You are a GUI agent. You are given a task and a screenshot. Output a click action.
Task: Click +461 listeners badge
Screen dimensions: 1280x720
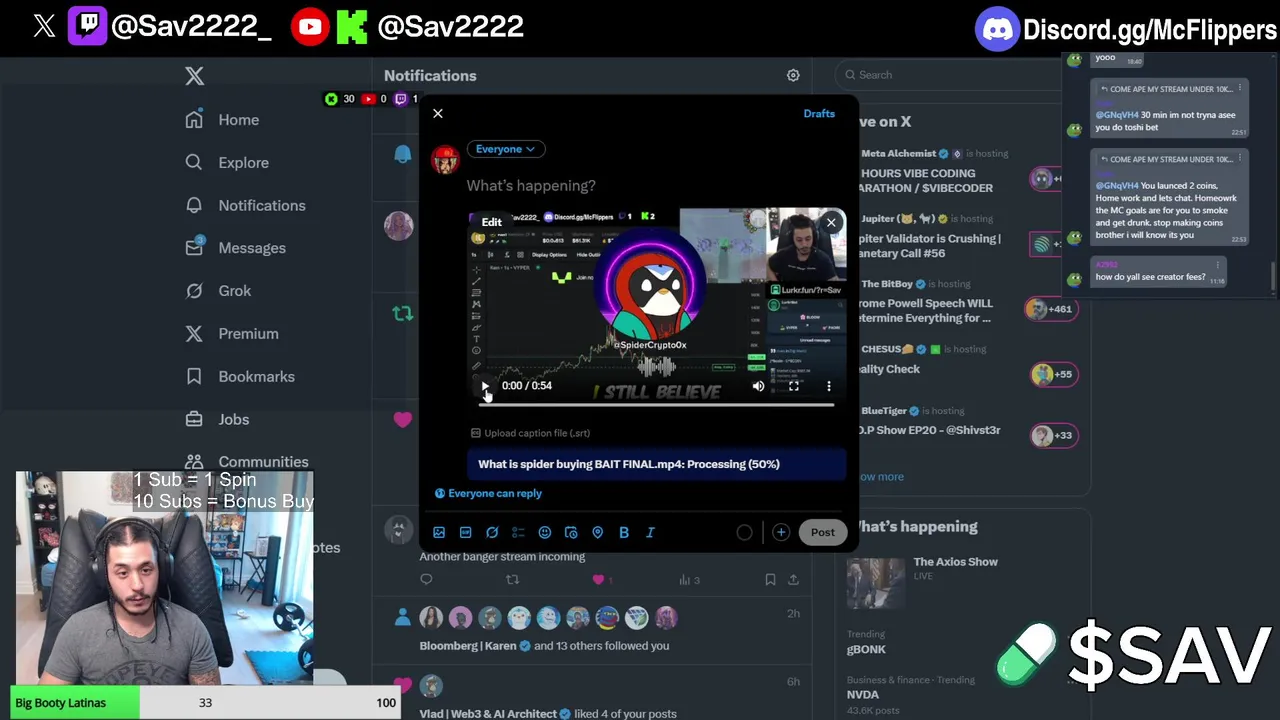(1050, 309)
